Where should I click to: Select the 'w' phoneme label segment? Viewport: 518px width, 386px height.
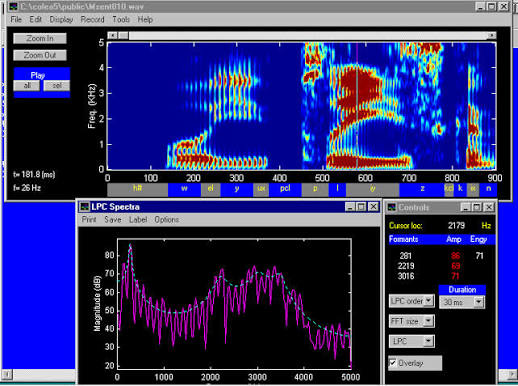(x=184, y=189)
